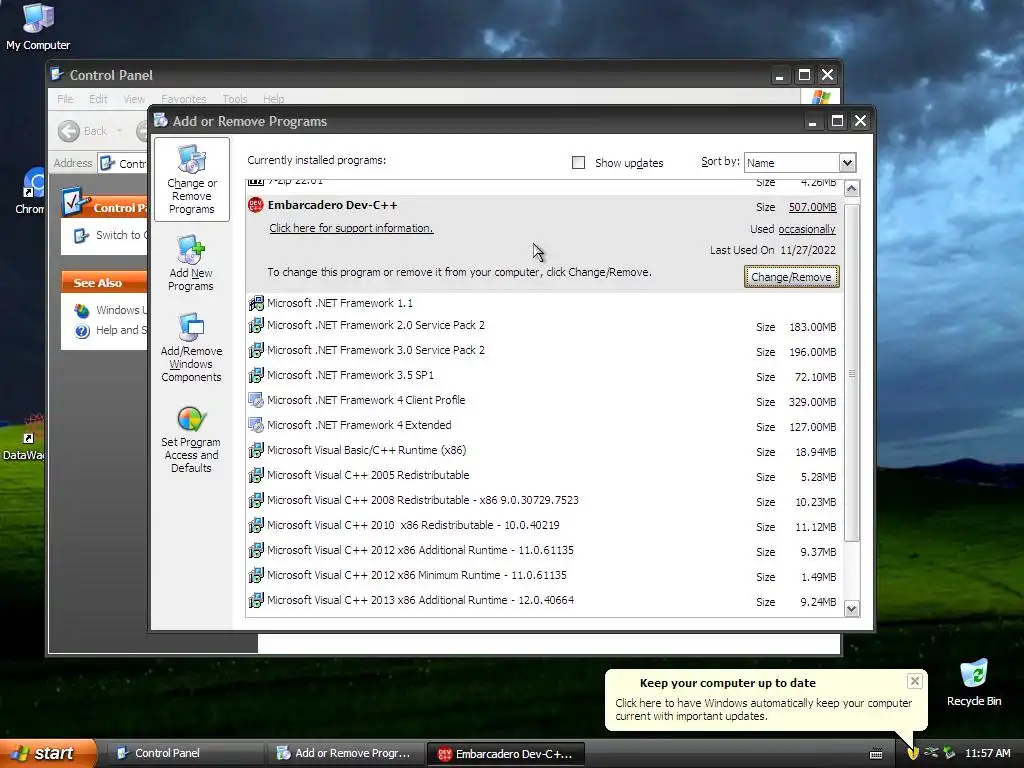Open Add New Programs panel

point(191,263)
